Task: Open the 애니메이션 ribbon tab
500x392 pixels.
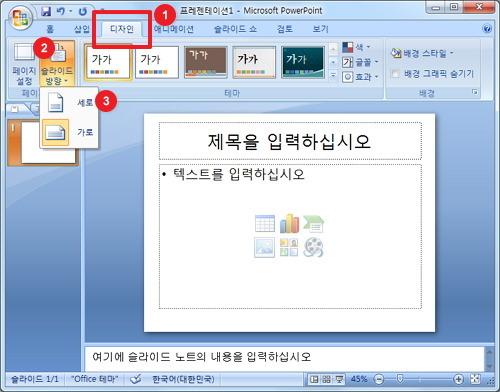Action: (174, 29)
